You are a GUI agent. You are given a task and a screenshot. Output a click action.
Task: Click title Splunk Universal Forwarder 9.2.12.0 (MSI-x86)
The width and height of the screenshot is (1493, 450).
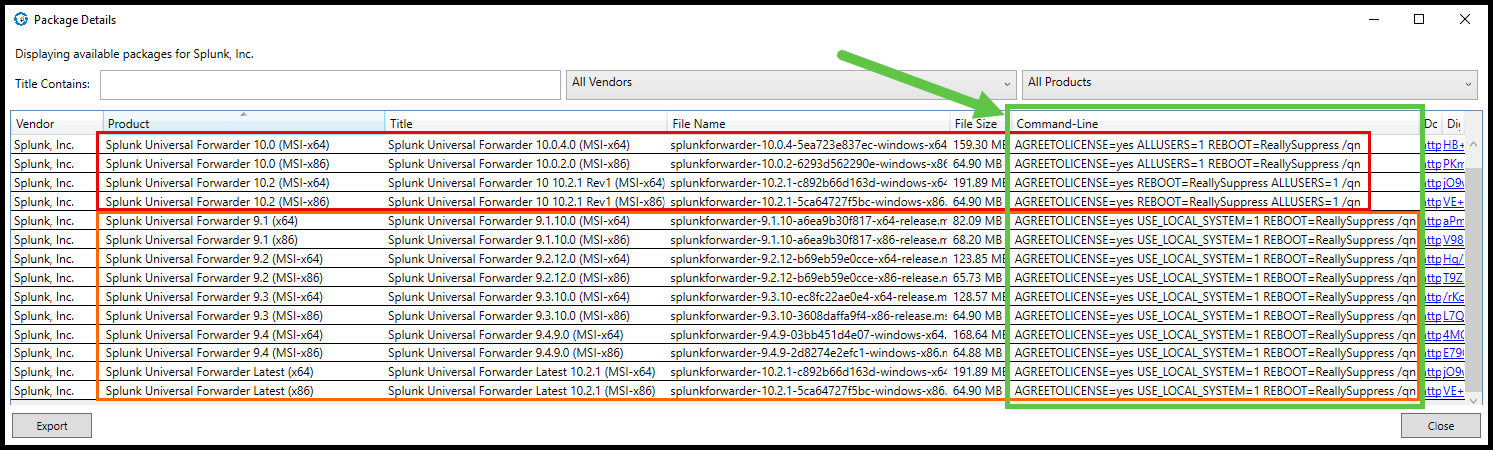coord(509,278)
